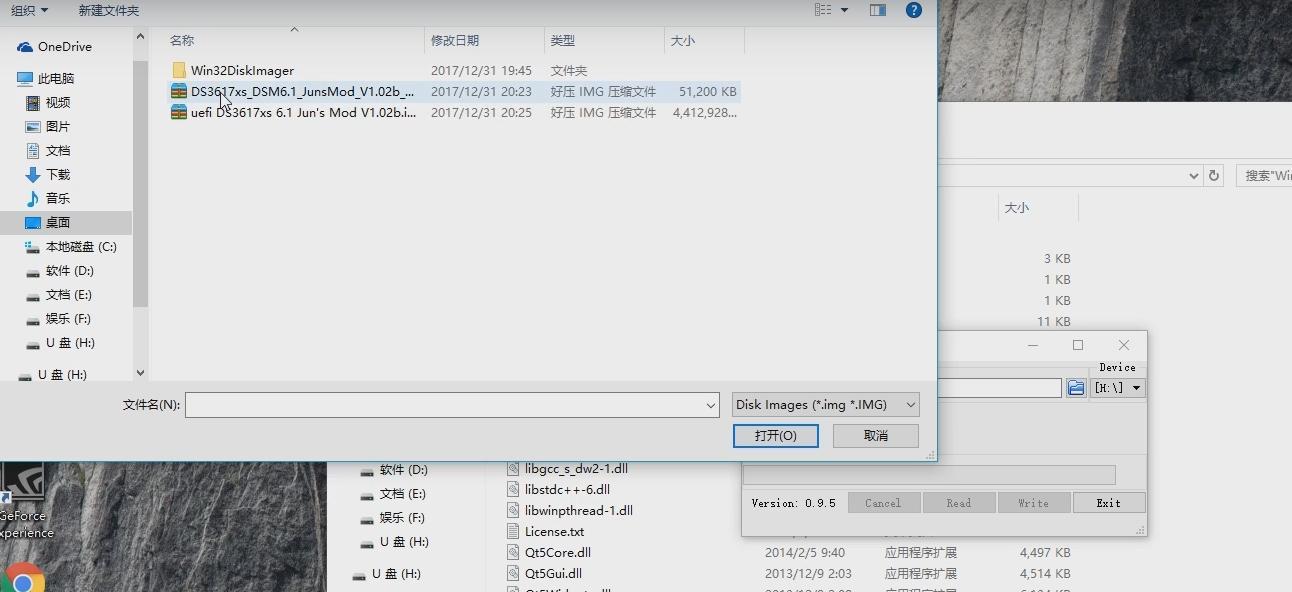Select libwinpthread-1.dll in the background Explorer
The width and height of the screenshot is (1292, 592).
(x=579, y=510)
